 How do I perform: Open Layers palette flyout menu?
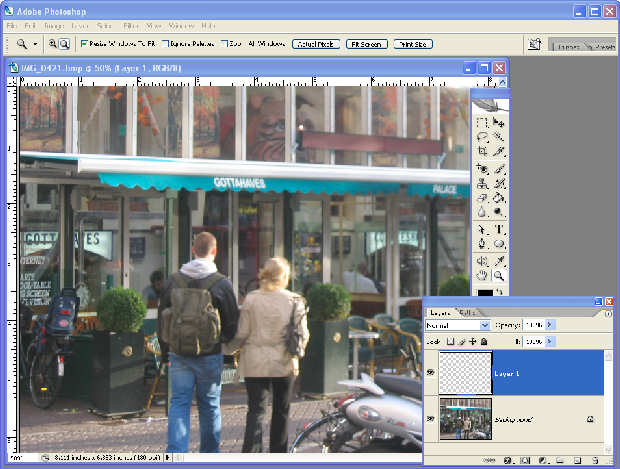click(x=608, y=313)
